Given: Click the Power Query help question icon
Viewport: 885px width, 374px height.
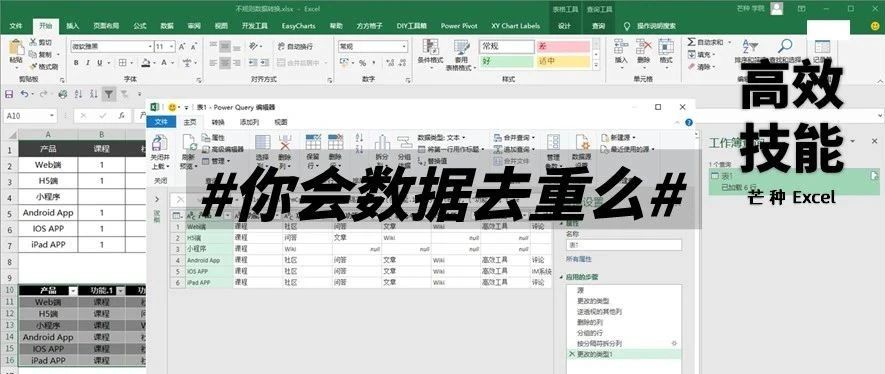Looking at the screenshot, I should (x=689, y=122).
